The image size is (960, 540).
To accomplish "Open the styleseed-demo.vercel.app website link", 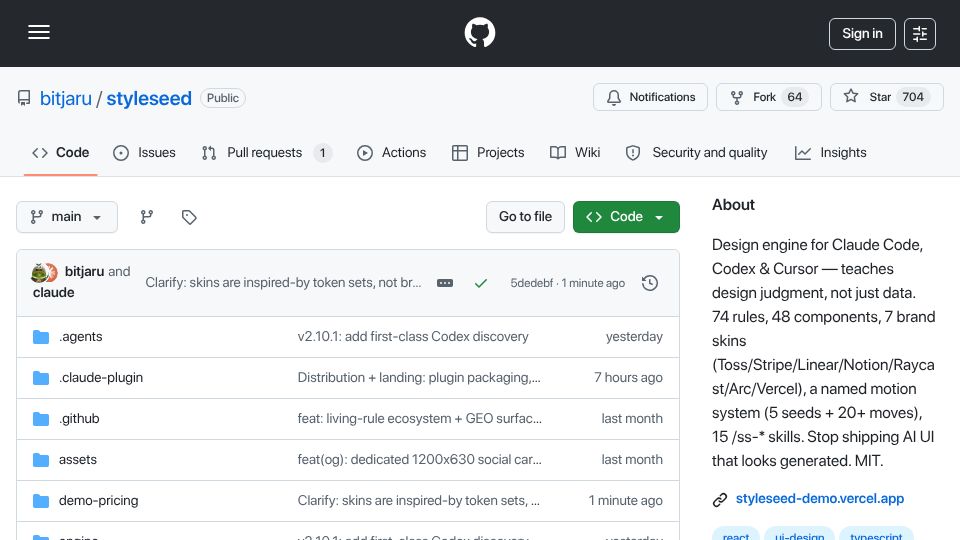I will [820, 498].
